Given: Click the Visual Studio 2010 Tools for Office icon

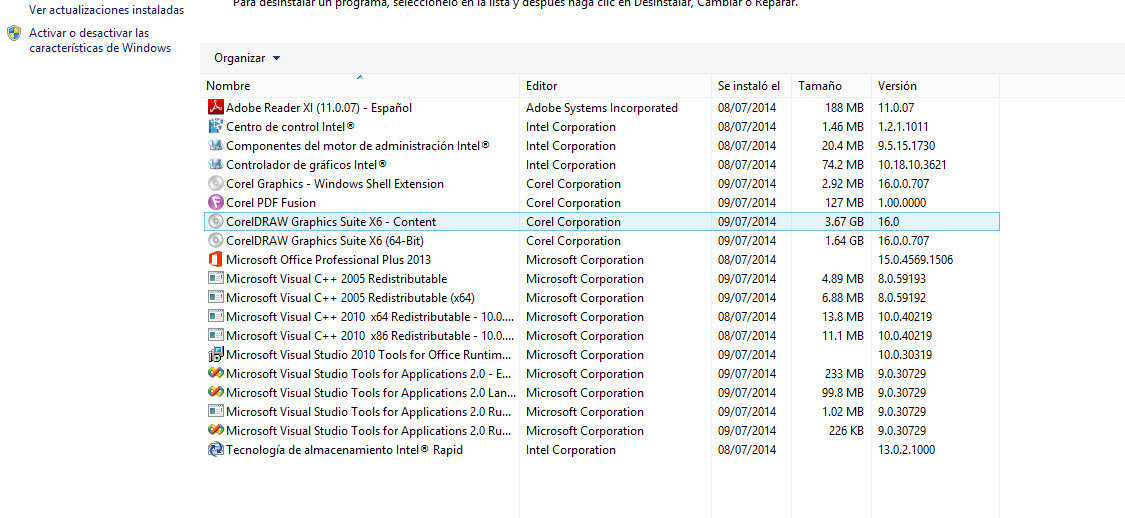Looking at the screenshot, I should click(x=215, y=355).
